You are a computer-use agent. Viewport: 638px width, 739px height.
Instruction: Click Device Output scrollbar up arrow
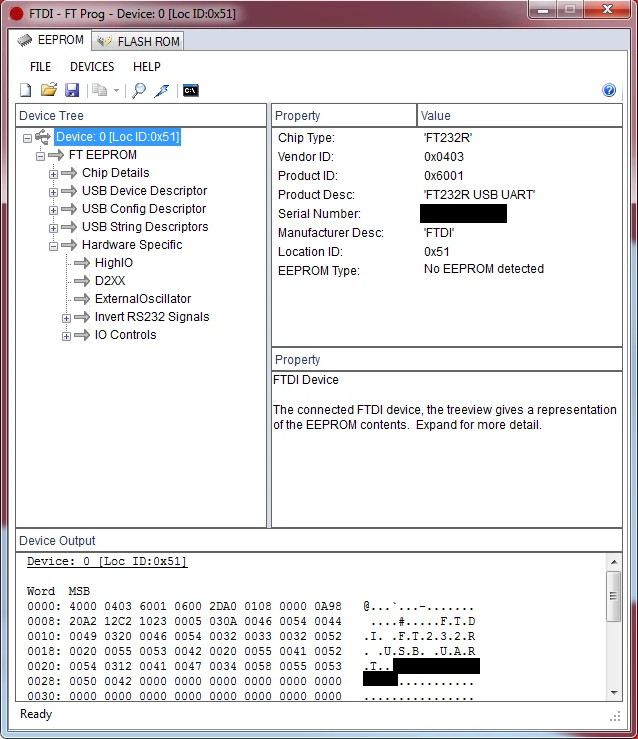[613, 562]
